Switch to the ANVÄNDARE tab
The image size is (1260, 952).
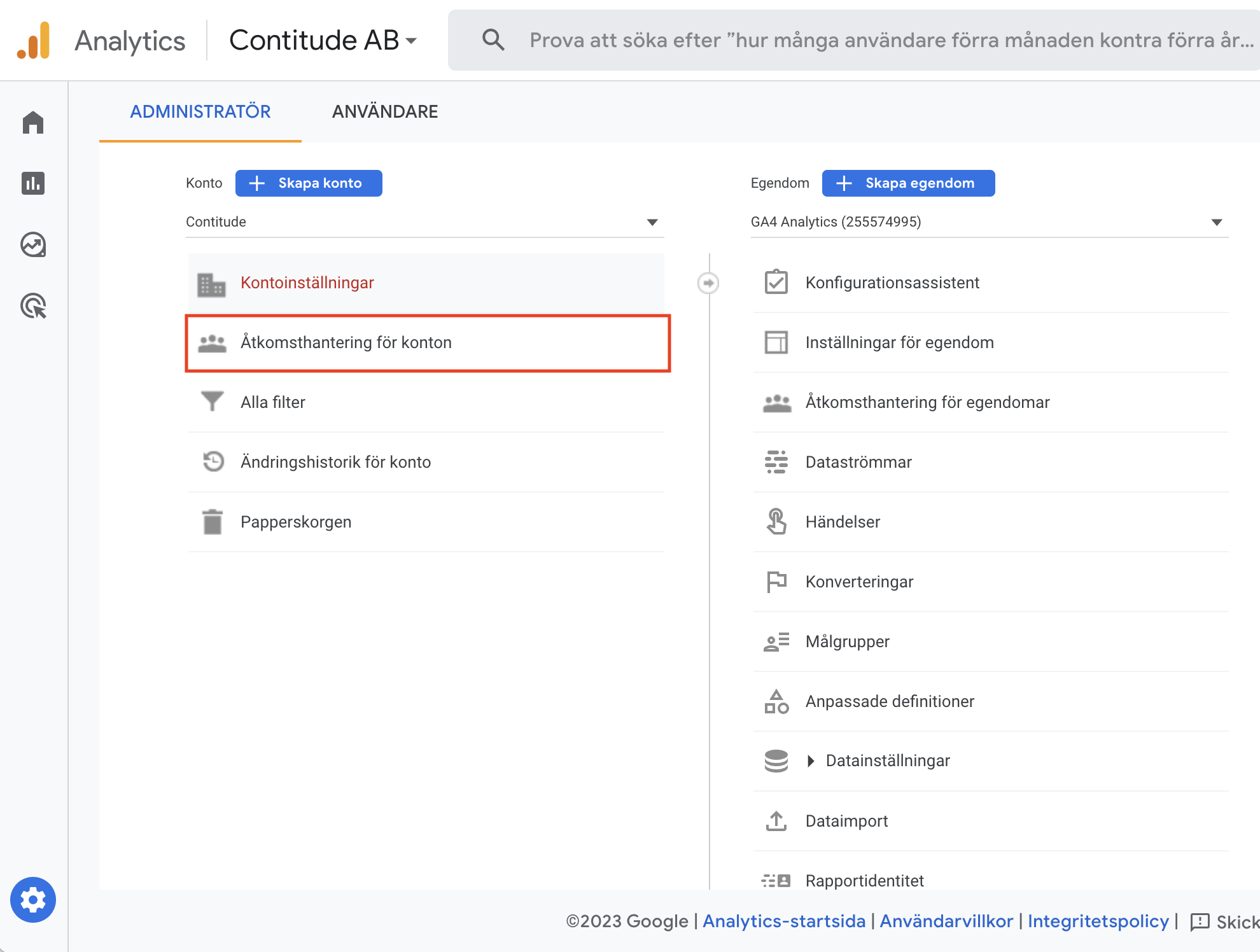384,111
